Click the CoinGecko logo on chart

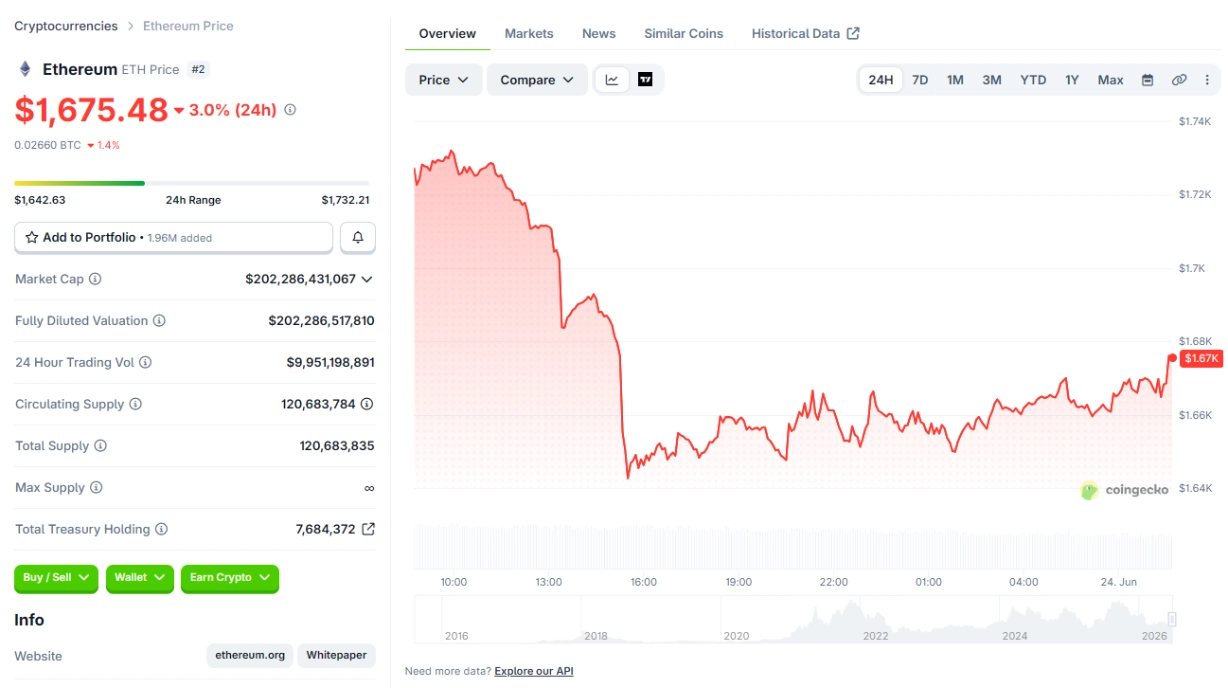(x=1124, y=490)
